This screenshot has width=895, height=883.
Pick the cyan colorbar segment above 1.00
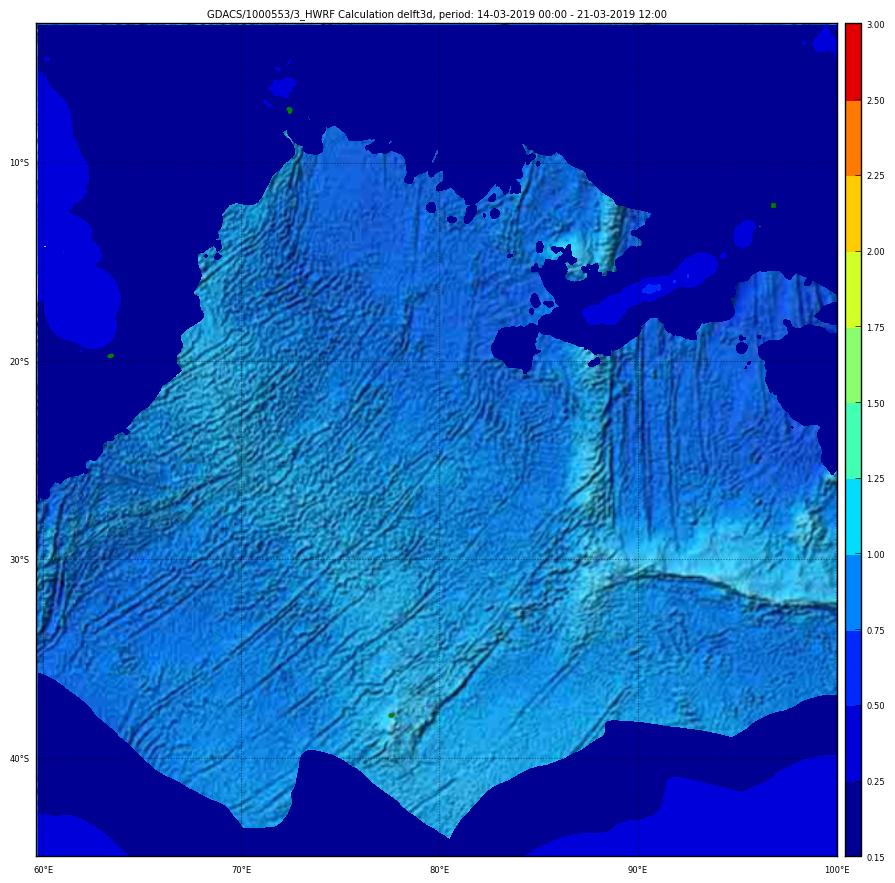pos(852,516)
